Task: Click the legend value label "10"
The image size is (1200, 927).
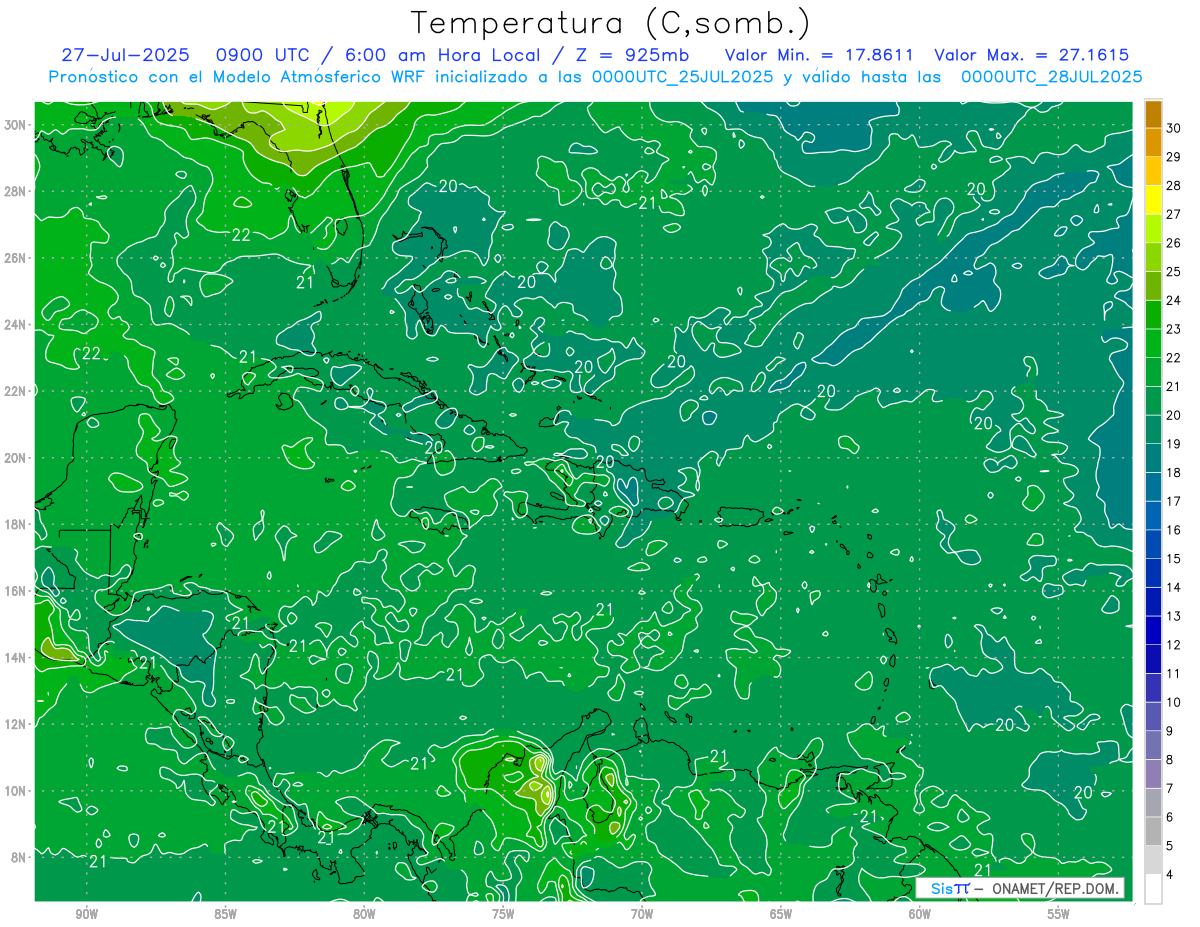Action: (x=1173, y=702)
